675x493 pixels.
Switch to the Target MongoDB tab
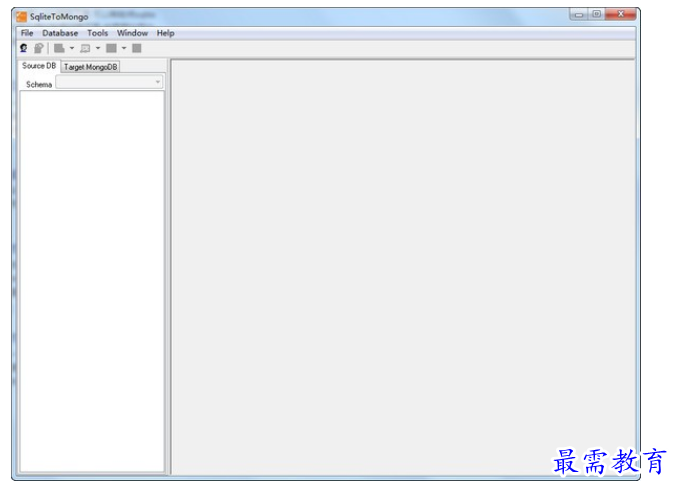90,67
